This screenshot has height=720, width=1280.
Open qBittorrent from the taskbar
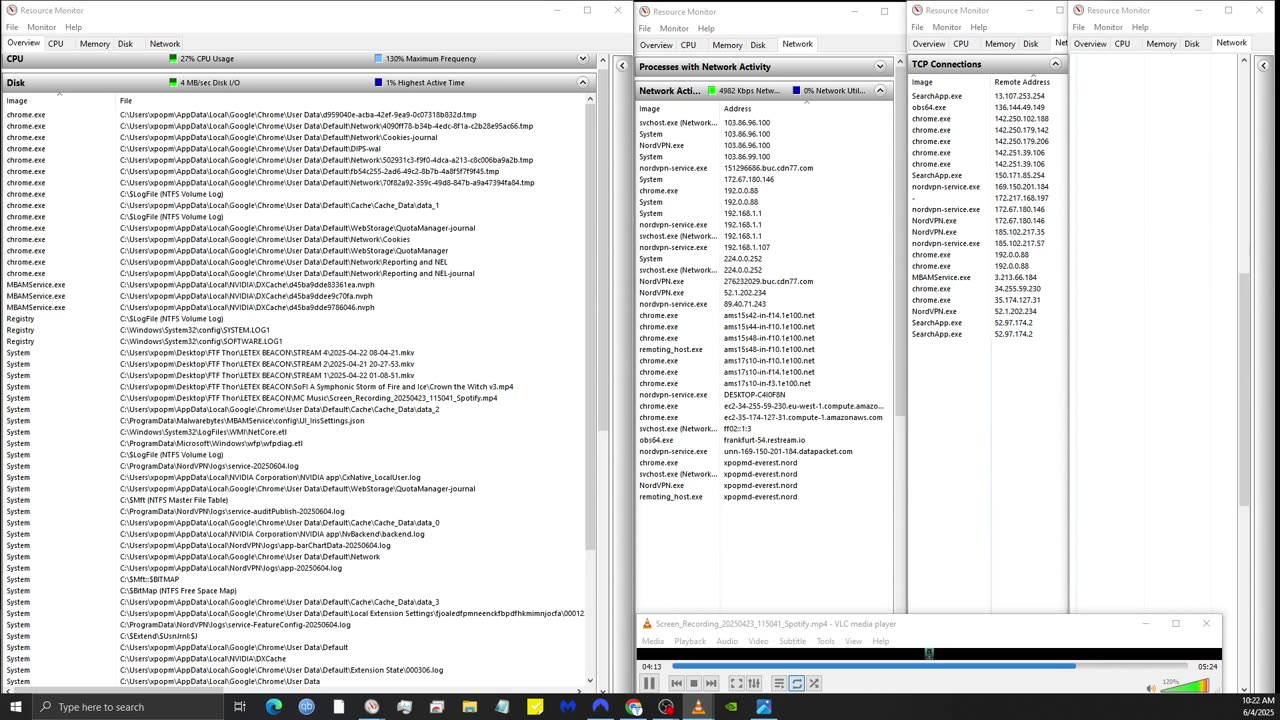306,707
